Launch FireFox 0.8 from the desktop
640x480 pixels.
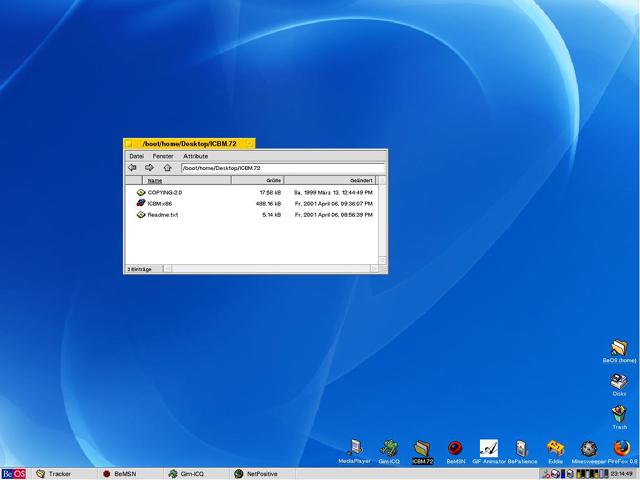(x=622, y=448)
